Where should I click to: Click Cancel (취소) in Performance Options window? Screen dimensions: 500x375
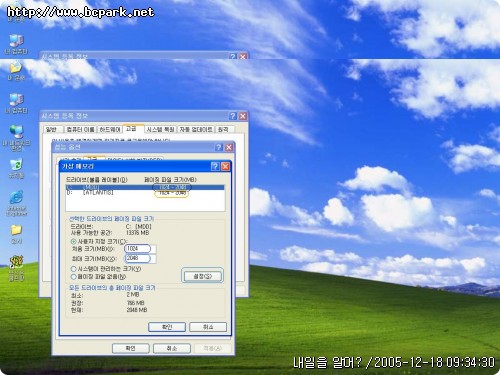[x=172, y=348]
